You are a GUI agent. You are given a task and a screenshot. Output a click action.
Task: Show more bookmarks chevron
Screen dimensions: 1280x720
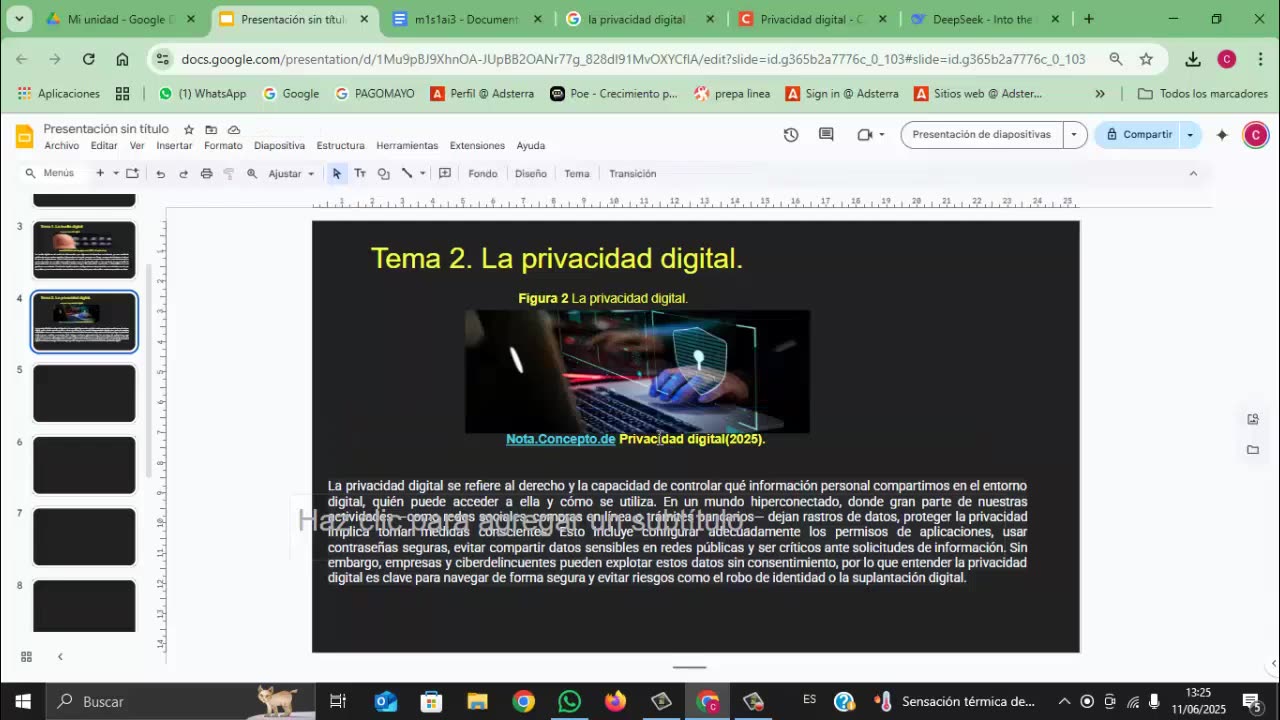(x=1100, y=93)
